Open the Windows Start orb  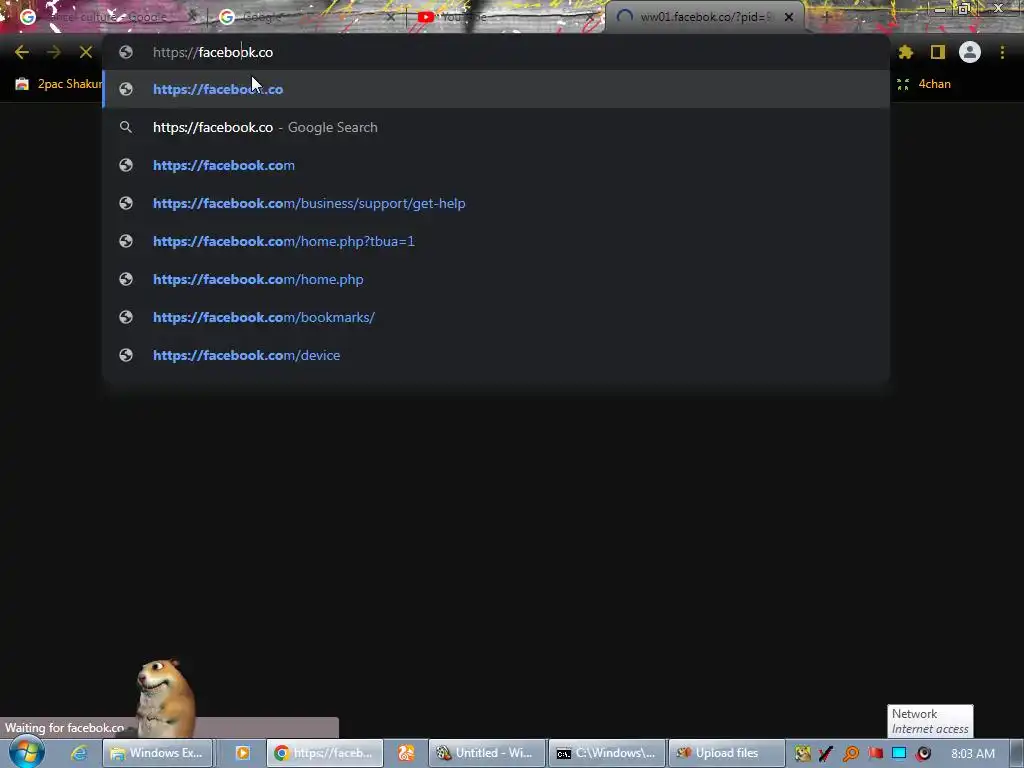coord(27,752)
